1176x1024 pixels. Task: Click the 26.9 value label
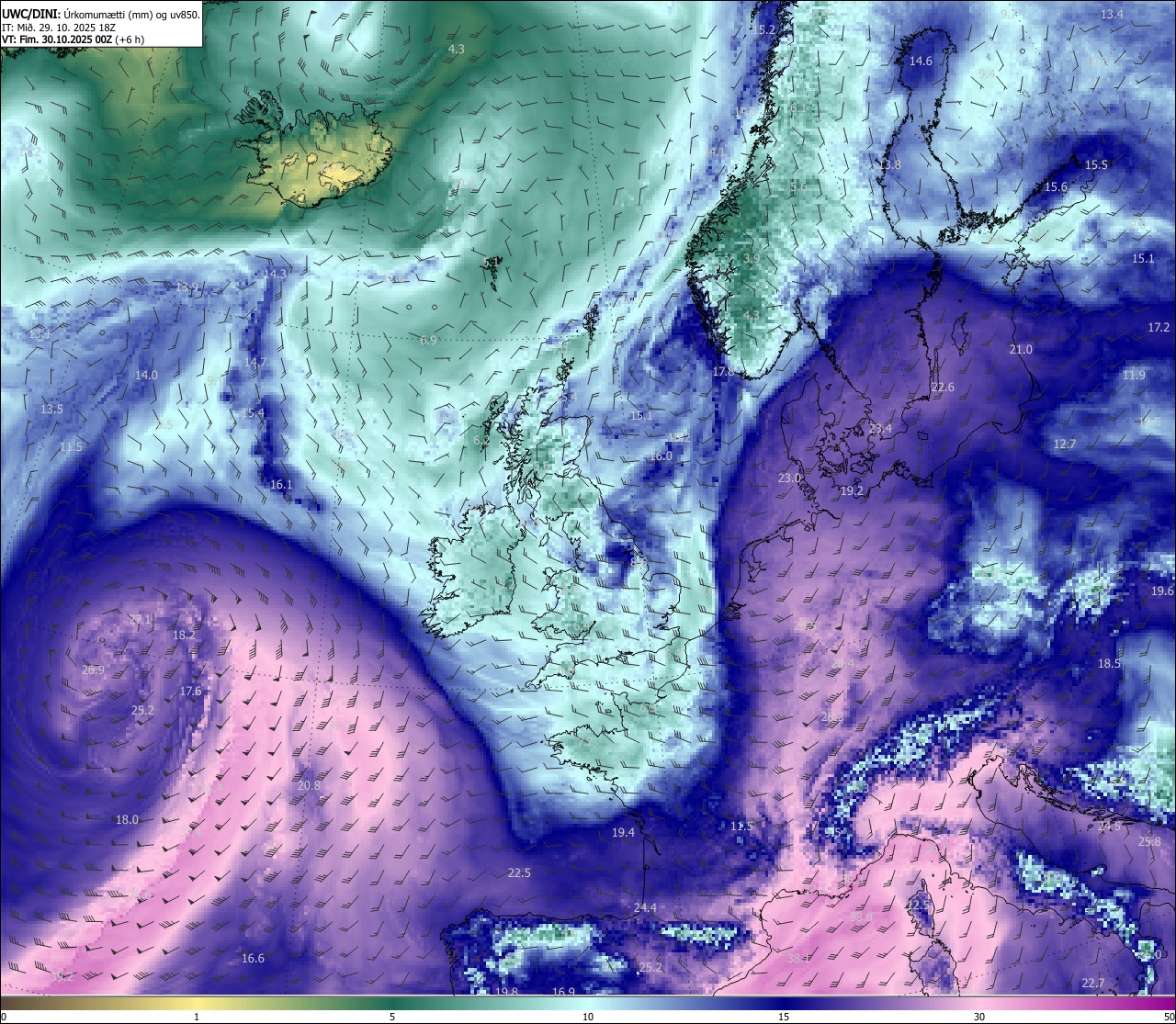click(93, 671)
